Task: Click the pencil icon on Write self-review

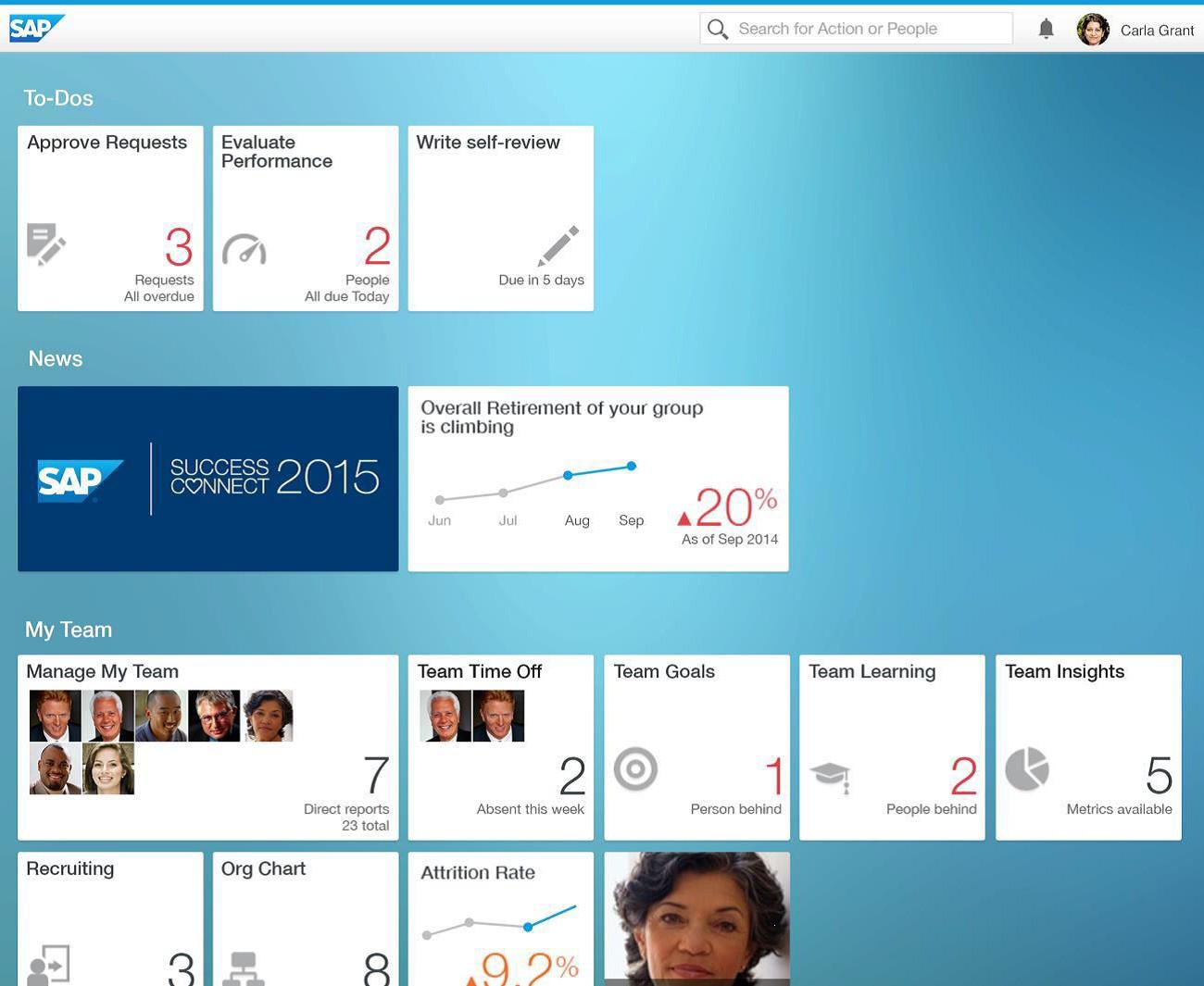Action: pos(558,245)
